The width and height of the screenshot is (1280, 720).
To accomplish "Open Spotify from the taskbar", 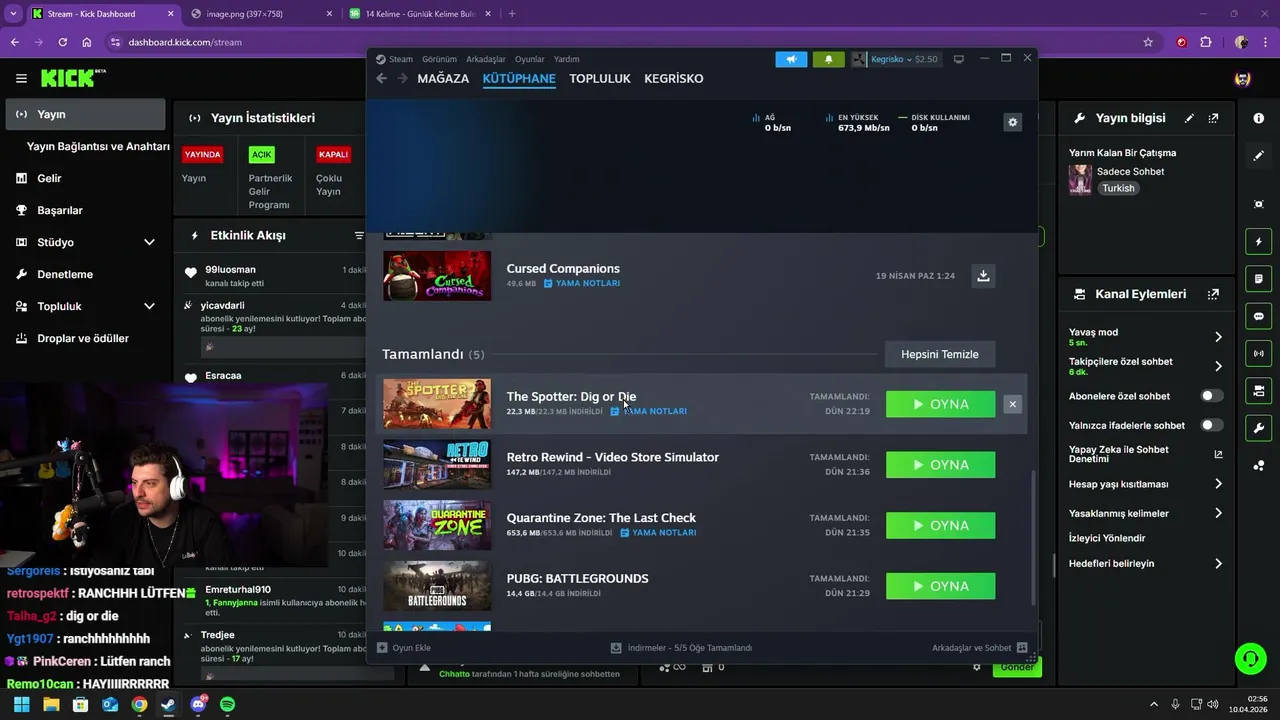I will click(x=227, y=704).
